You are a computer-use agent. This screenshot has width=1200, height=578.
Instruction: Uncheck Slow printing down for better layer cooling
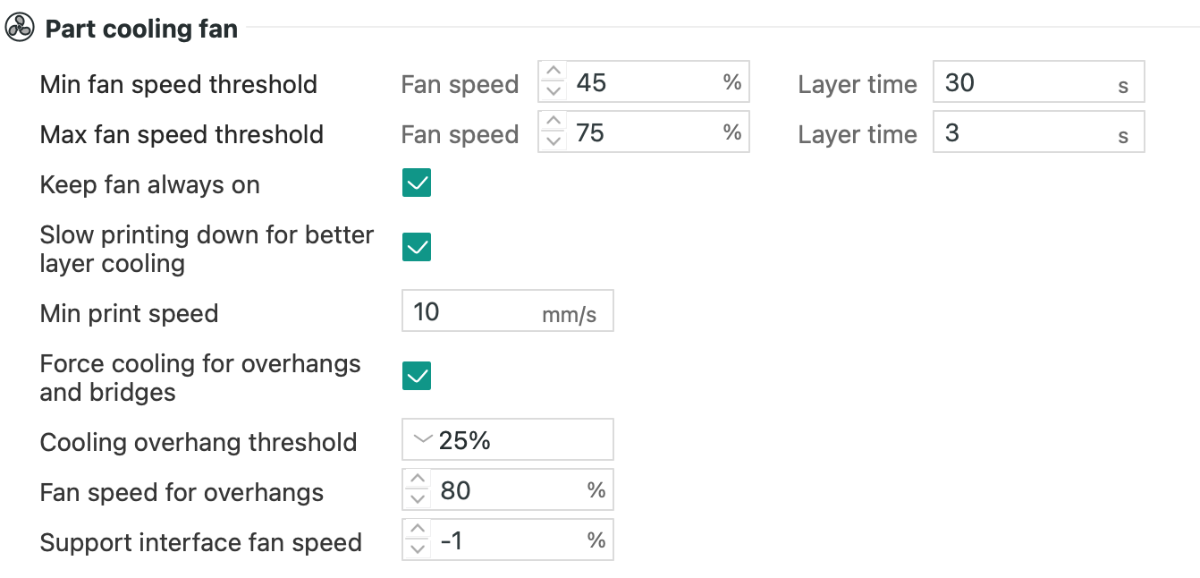[x=417, y=247]
